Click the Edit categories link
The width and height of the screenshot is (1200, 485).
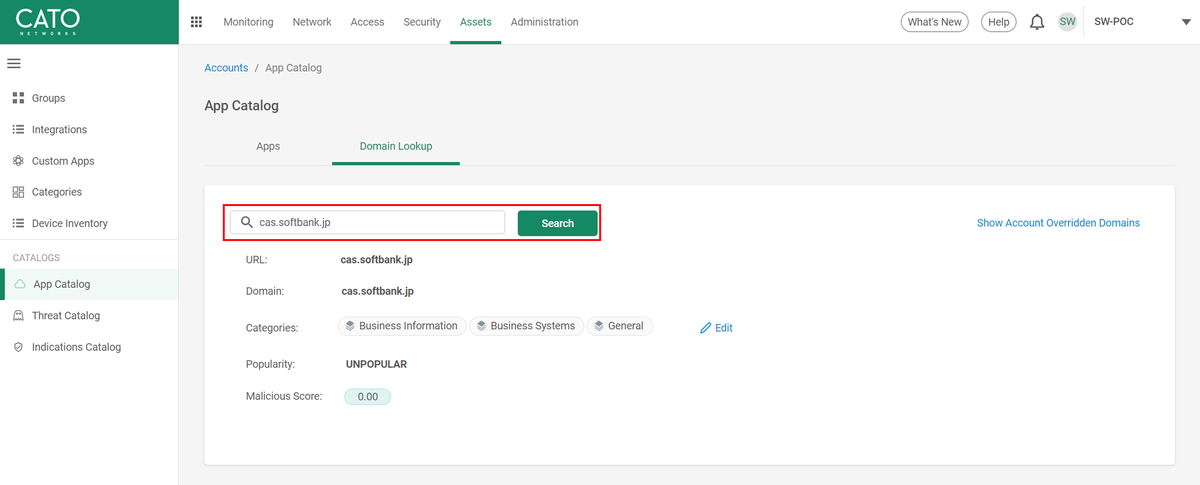coord(716,328)
